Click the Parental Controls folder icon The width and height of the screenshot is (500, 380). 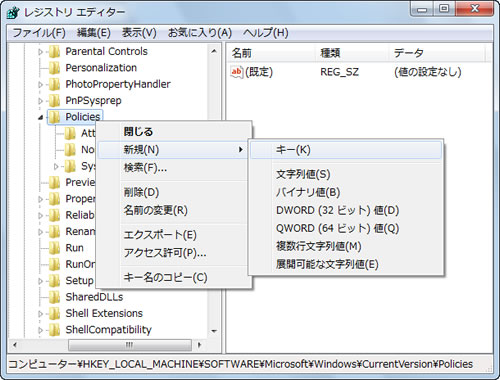click(x=54, y=52)
